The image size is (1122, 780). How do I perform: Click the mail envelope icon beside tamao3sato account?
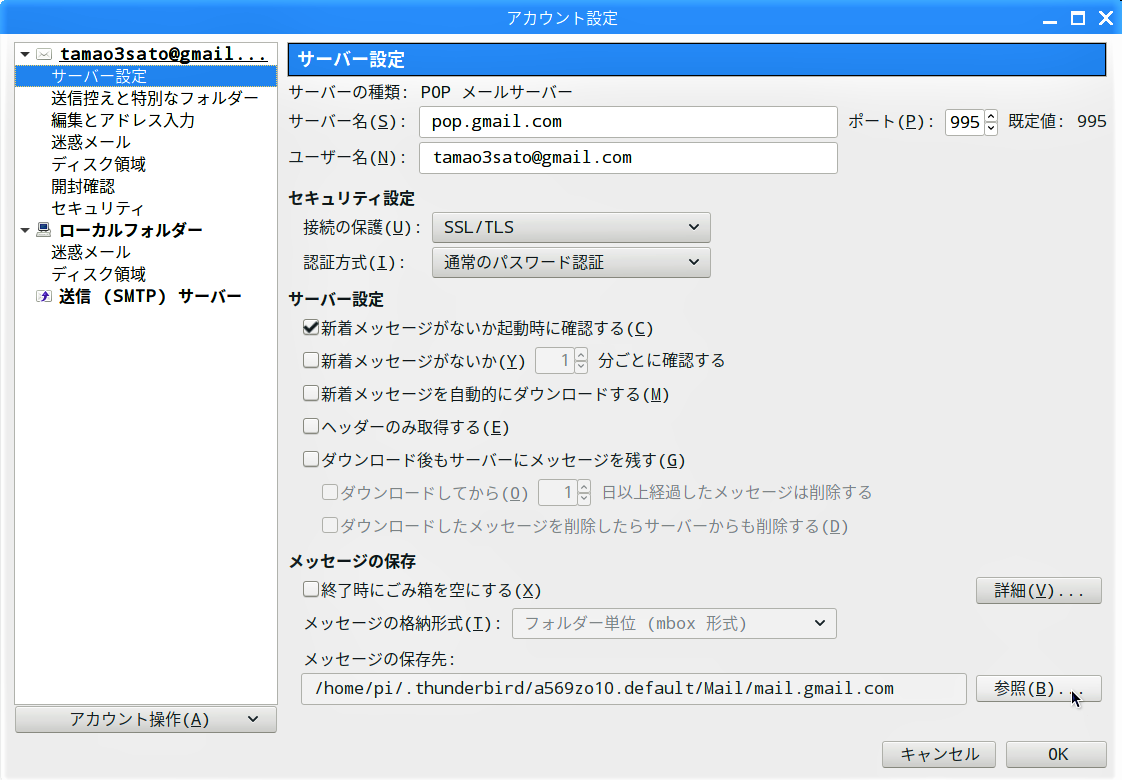pos(44,54)
